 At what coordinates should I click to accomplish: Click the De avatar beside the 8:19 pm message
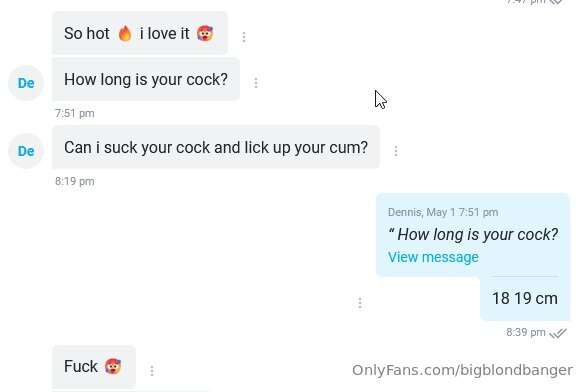[26, 151]
